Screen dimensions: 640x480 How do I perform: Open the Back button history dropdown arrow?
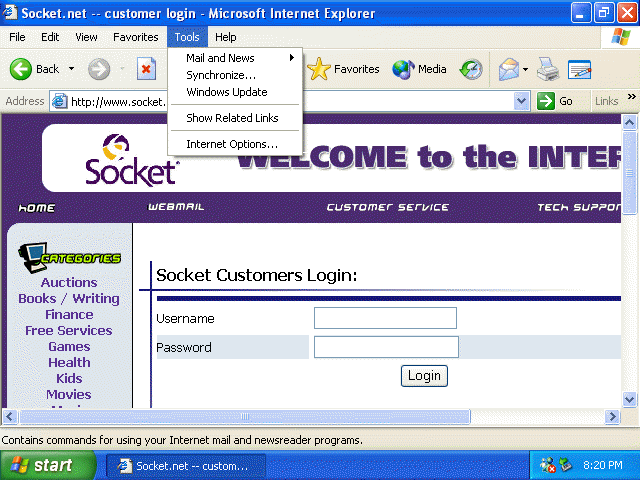(71, 69)
